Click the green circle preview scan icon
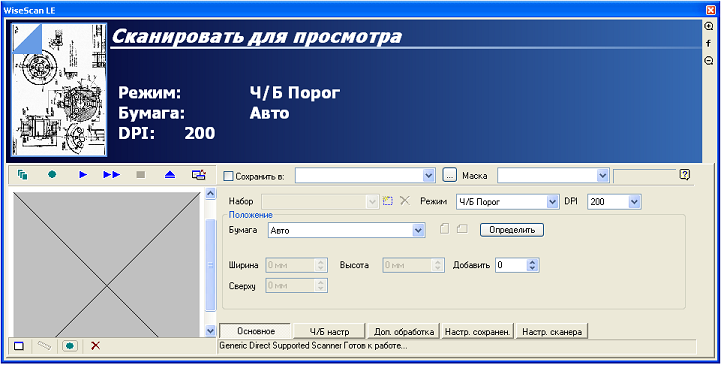Screen dimensions: 721x365 (x=52, y=175)
